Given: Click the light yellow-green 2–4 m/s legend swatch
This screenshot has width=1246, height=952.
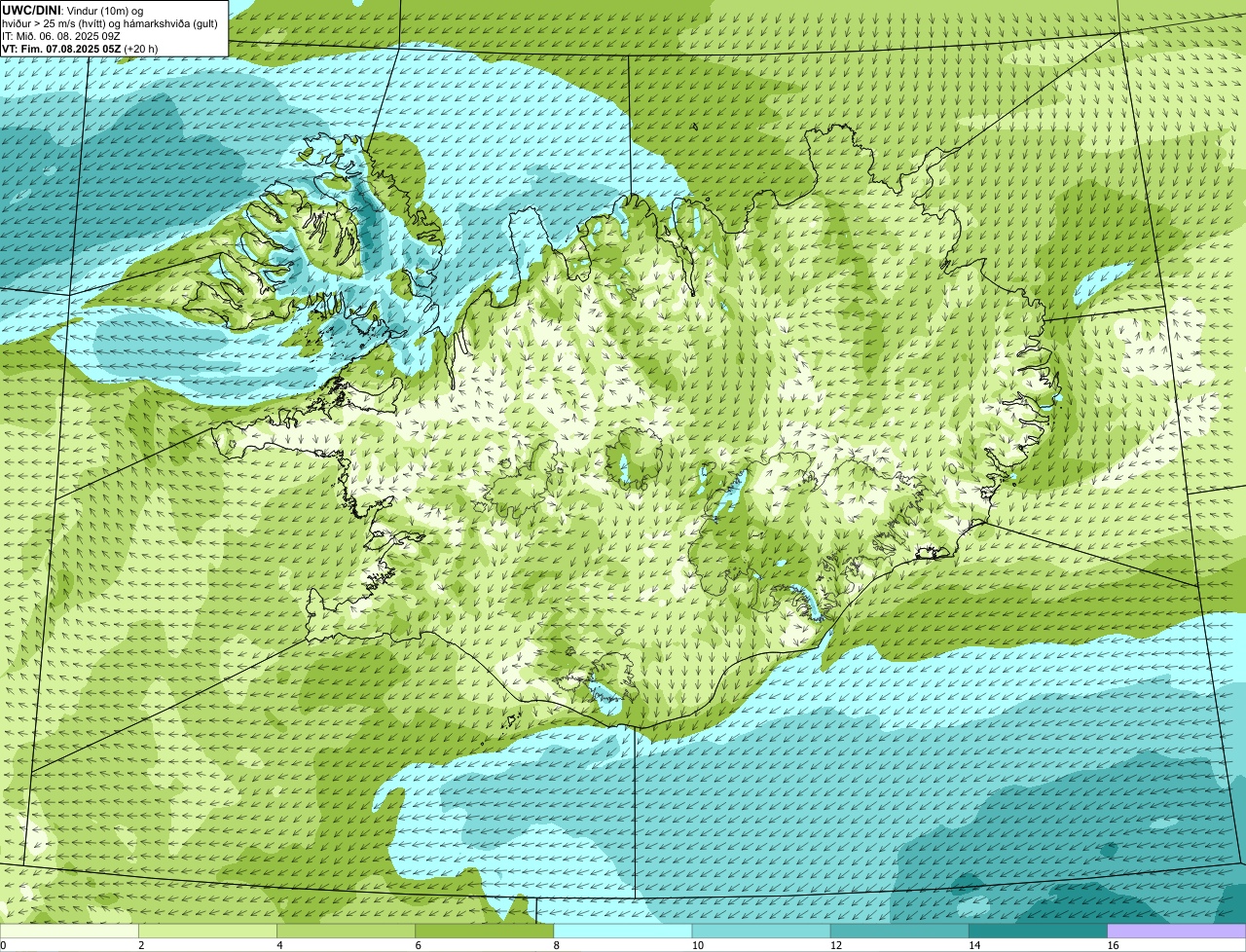Looking at the screenshot, I should (207, 932).
